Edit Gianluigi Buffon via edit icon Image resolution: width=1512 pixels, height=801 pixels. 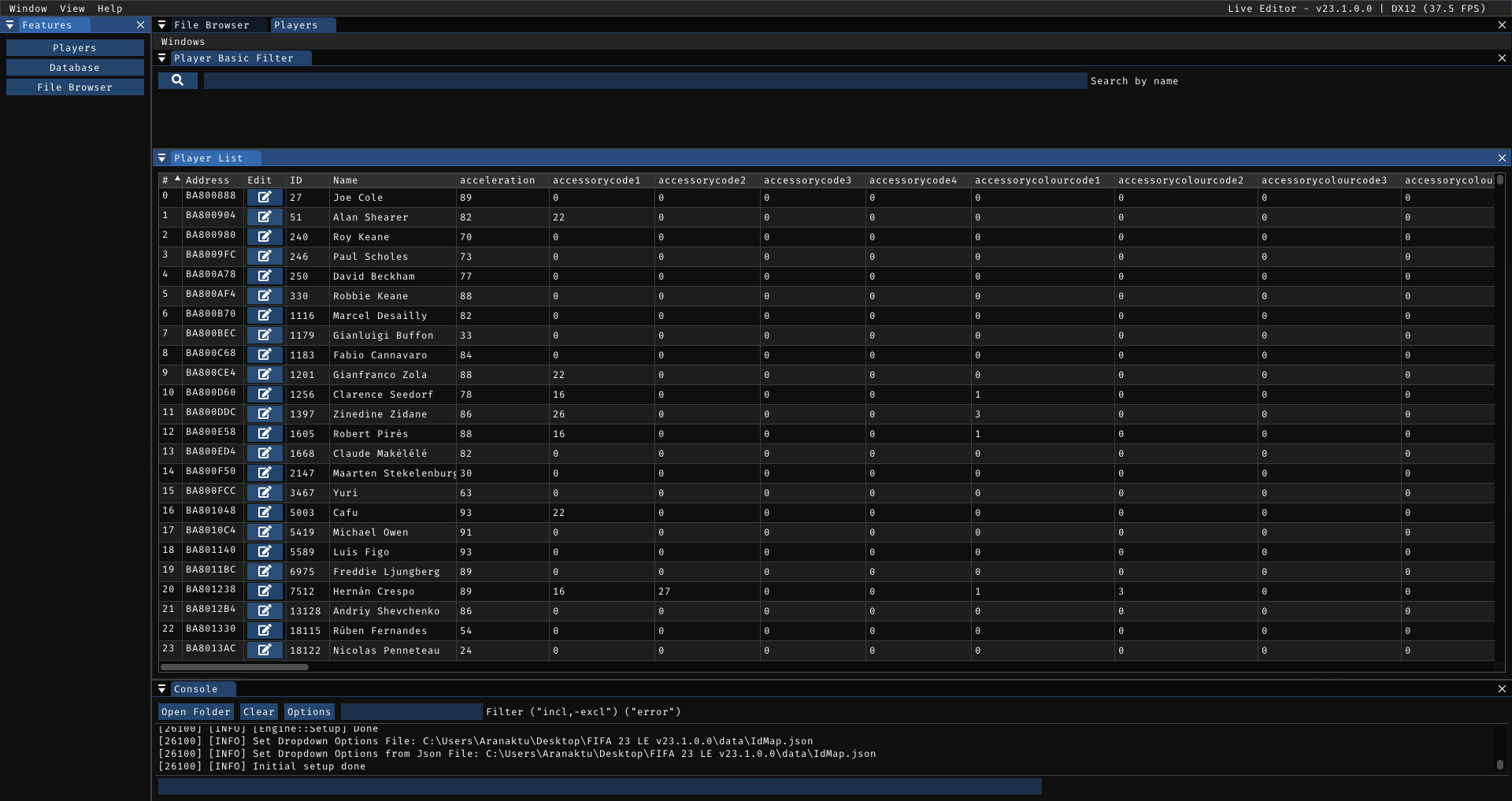(x=265, y=335)
